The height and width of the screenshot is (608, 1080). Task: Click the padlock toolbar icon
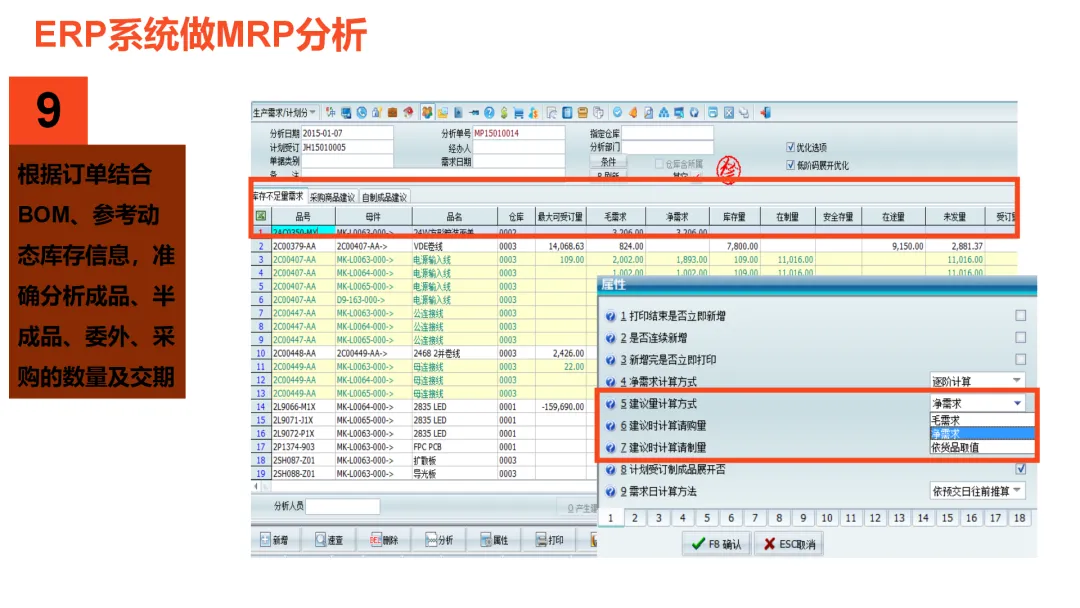click(x=377, y=112)
